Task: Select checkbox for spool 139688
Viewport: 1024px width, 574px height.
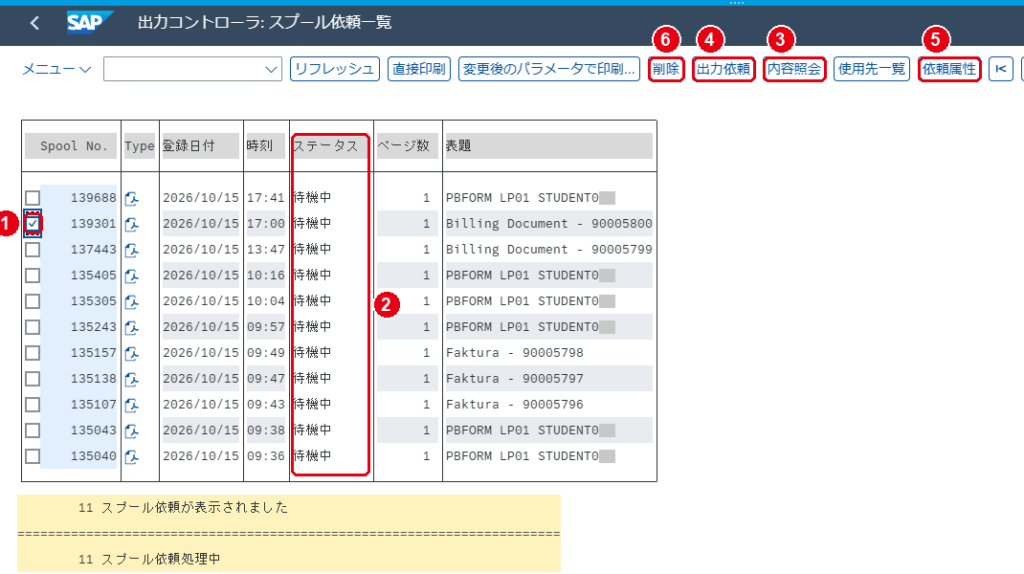Action: click(x=33, y=198)
